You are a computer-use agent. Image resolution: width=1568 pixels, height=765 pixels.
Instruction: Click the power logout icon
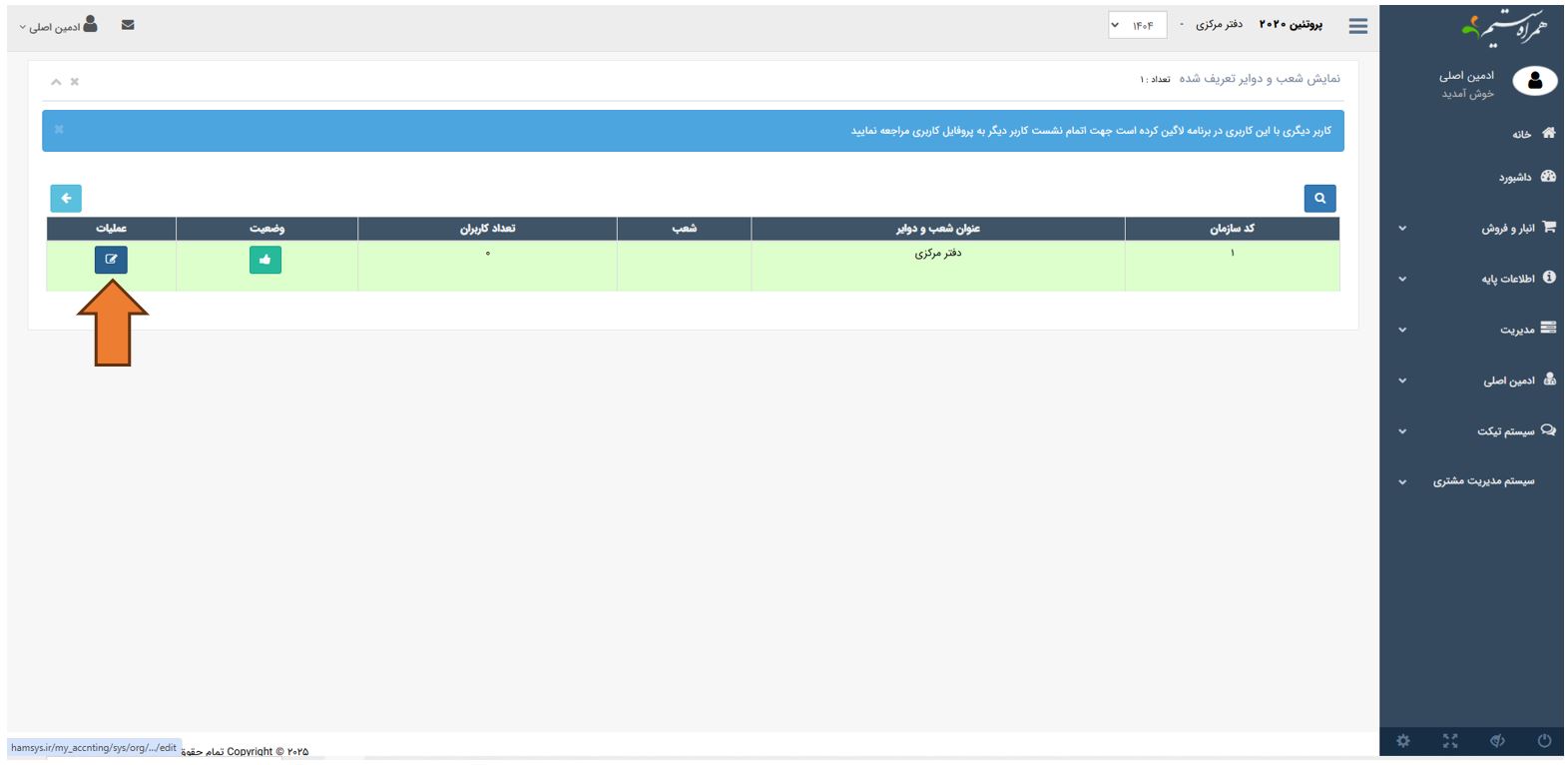(1544, 740)
